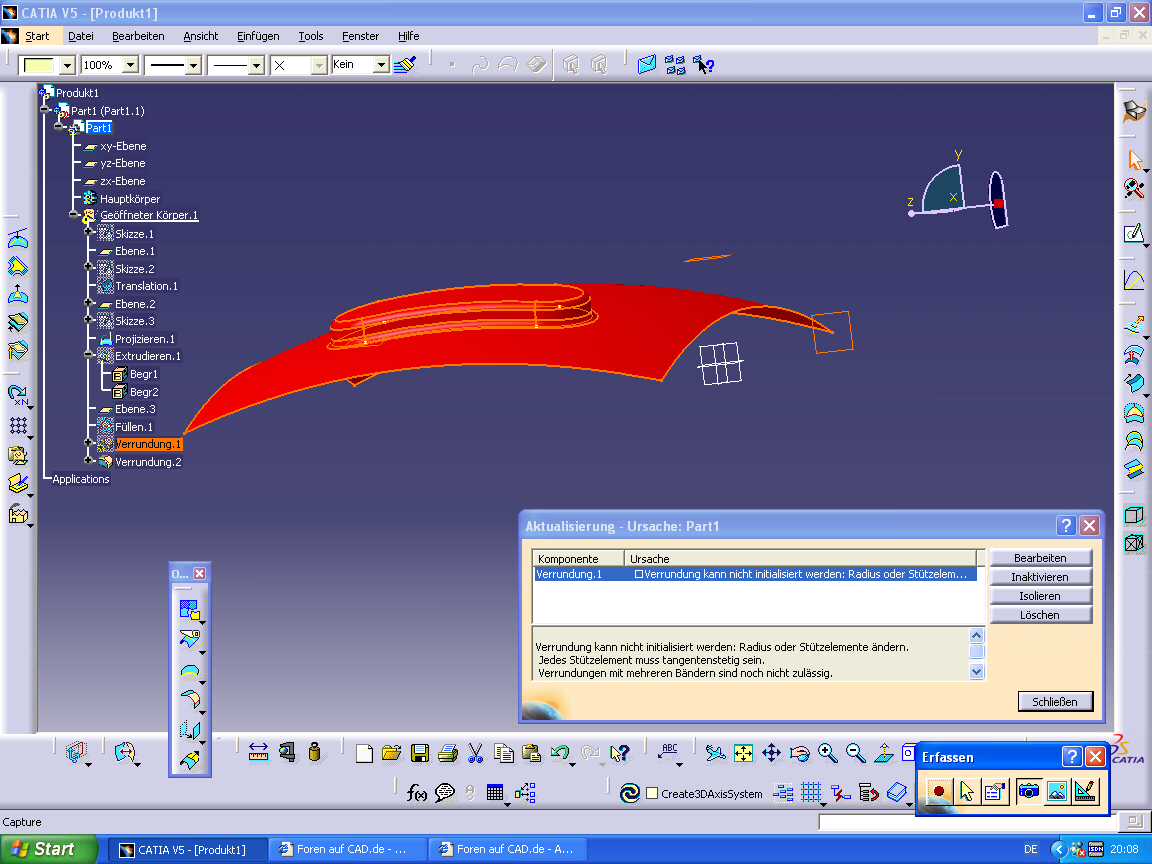Screen dimensions: 1152x864
Task: Click the printer icon
Action: pos(447,753)
